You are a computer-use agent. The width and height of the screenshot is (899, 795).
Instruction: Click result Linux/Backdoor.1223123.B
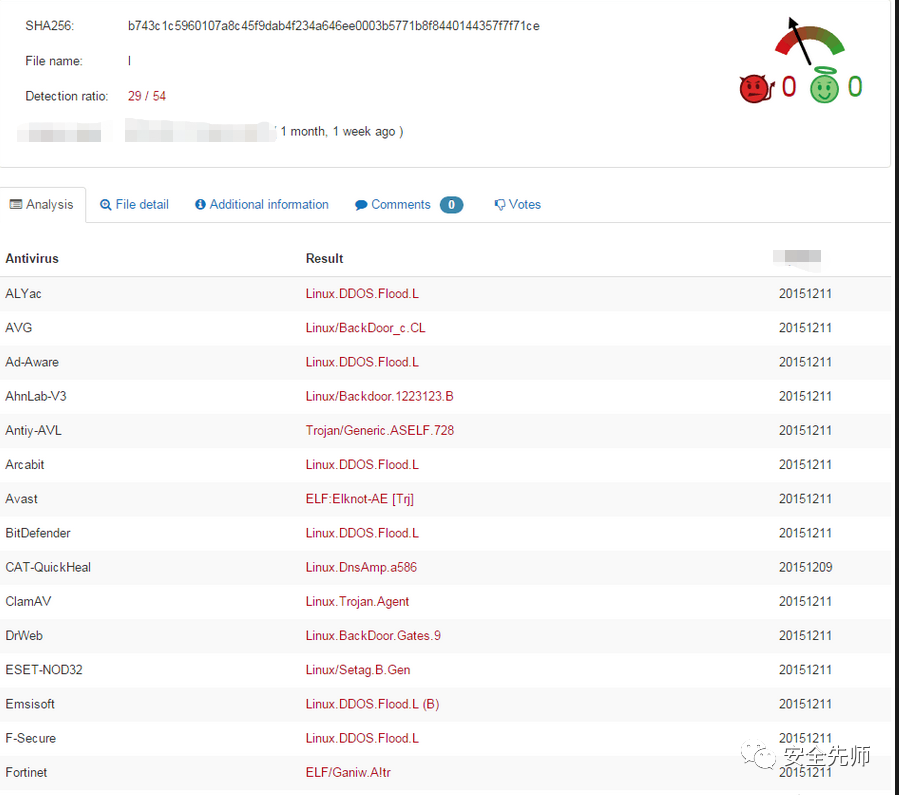380,396
